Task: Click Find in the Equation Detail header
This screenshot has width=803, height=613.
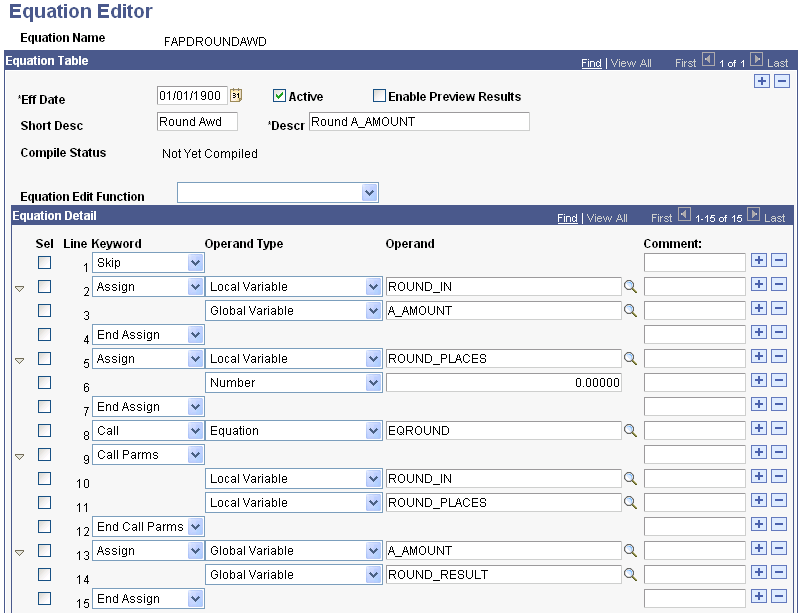Action: pos(567,217)
